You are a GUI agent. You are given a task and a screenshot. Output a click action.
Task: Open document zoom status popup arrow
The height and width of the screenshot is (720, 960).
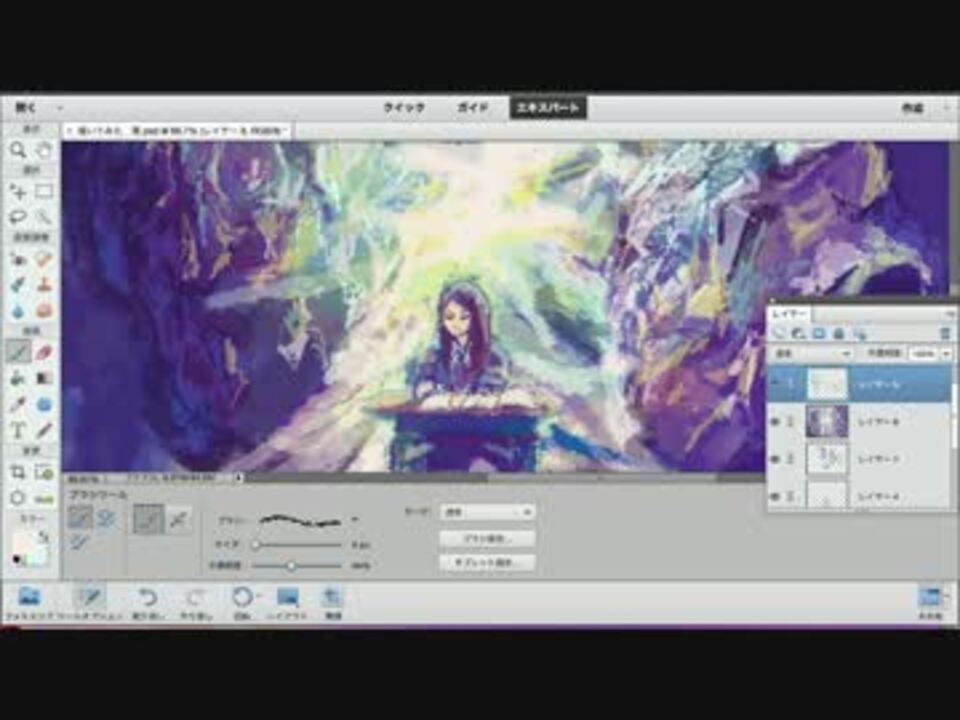[x=238, y=478]
